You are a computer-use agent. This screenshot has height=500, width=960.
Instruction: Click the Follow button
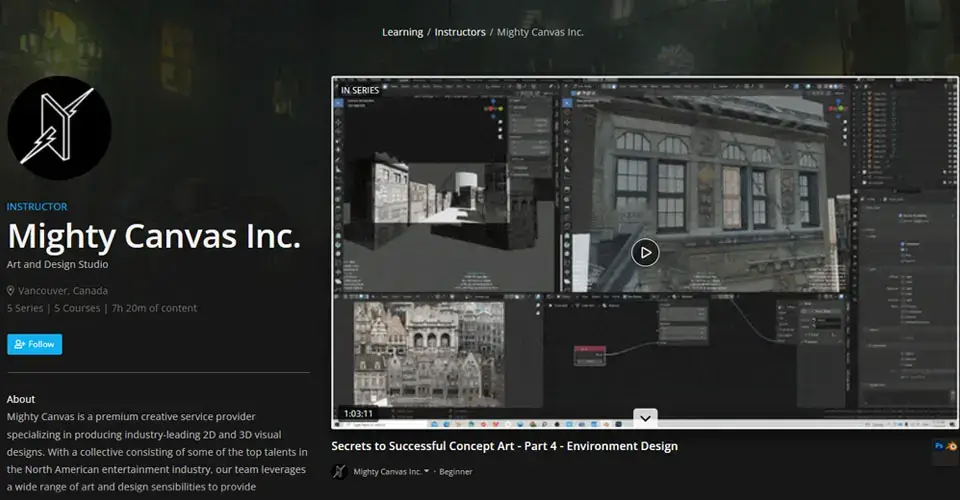coord(34,344)
